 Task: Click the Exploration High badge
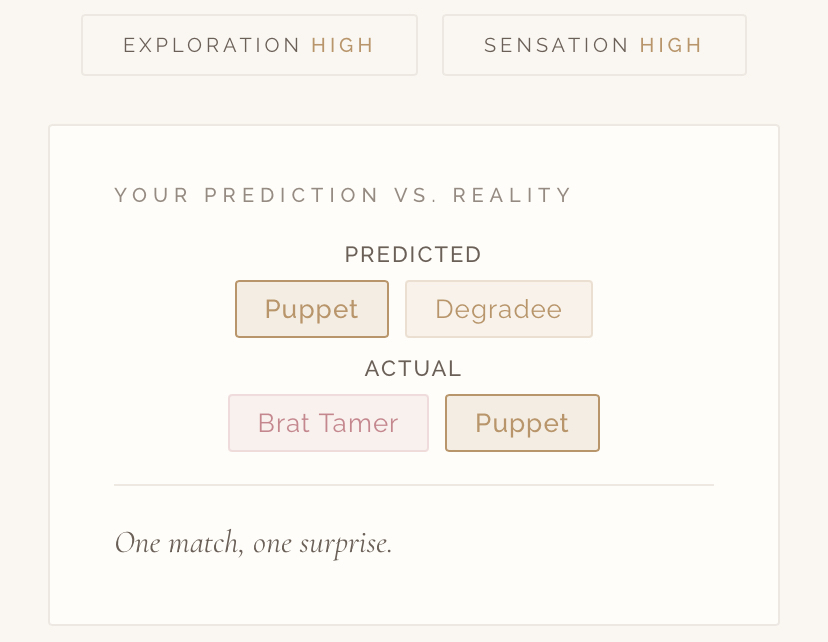point(249,45)
